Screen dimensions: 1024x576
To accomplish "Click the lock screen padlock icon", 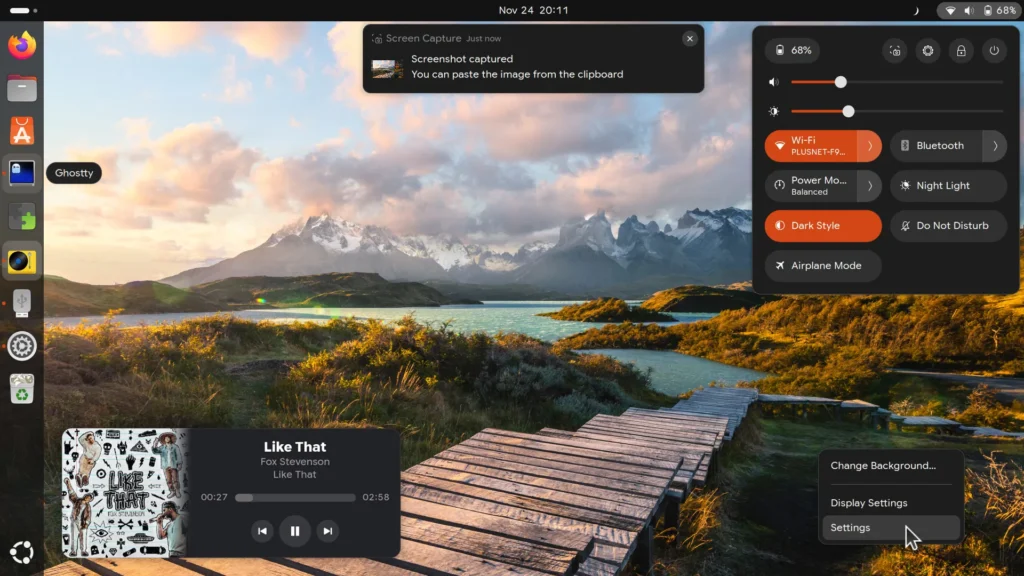I will click(960, 50).
